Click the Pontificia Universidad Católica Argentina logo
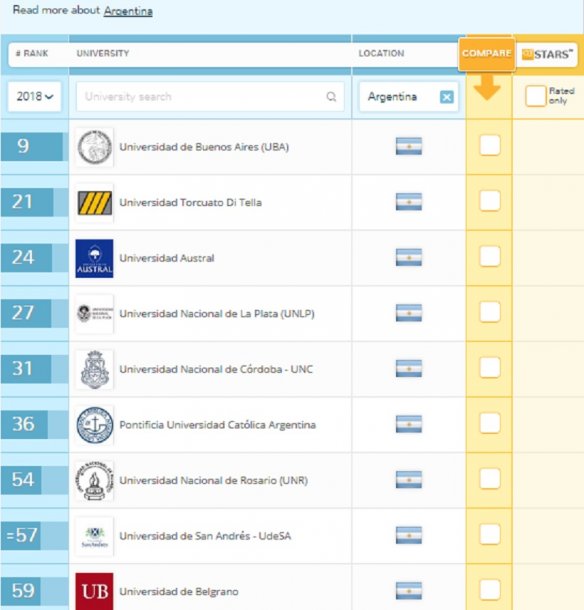The width and height of the screenshot is (584, 610). tap(95, 425)
